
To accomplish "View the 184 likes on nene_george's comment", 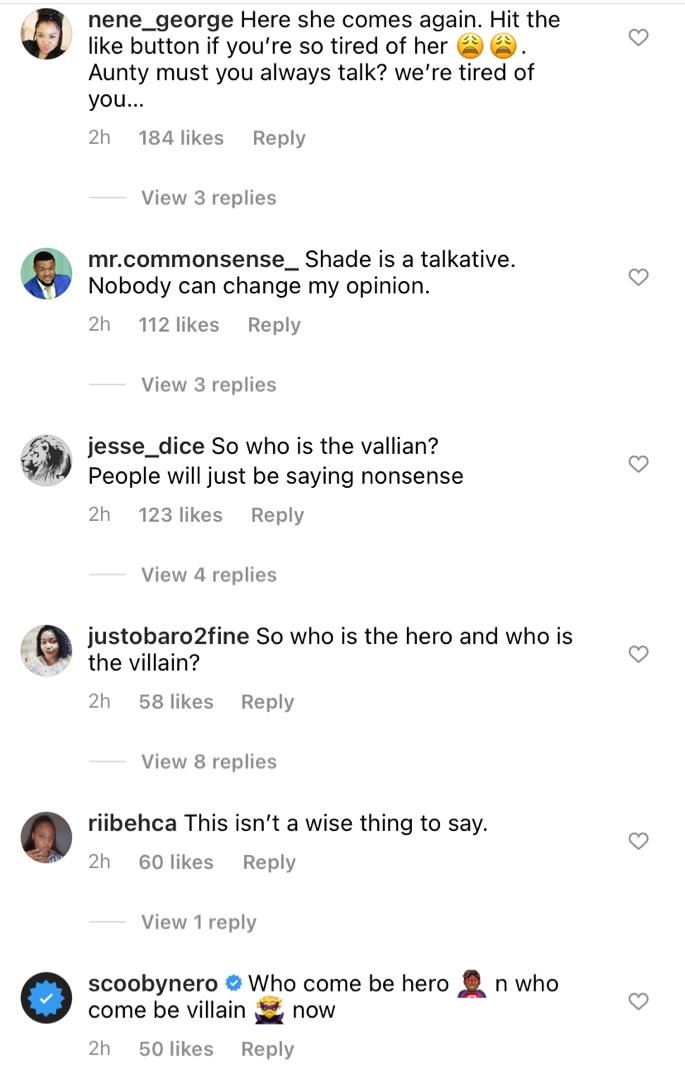I will [181, 138].
